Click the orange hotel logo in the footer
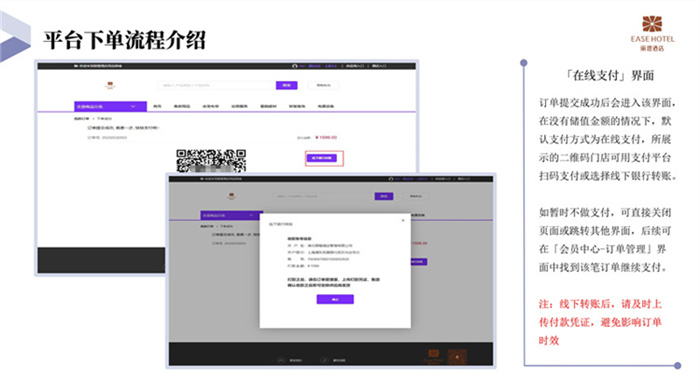The width and height of the screenshot is (700, 392). coord(433,356)
